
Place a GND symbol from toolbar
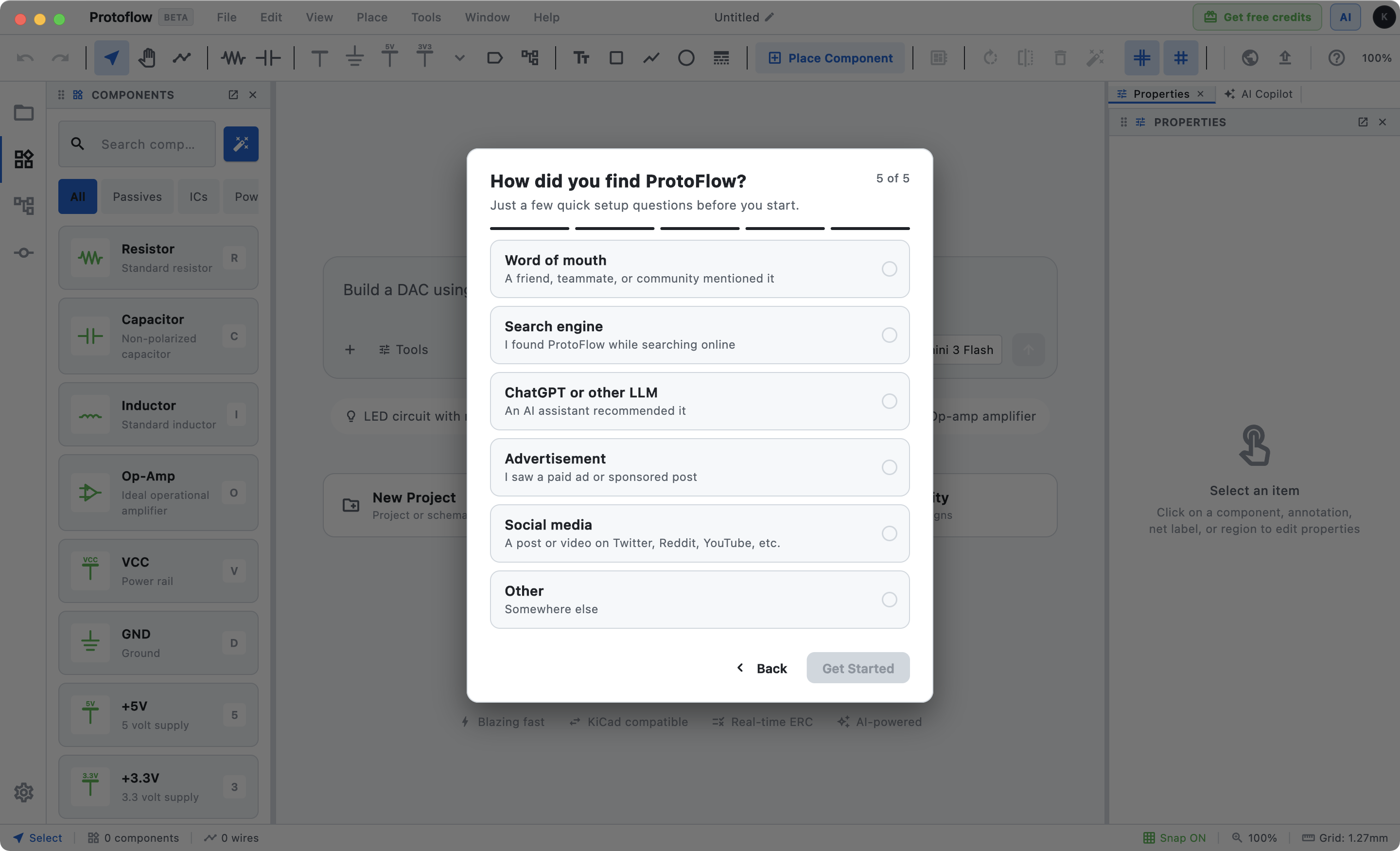[354, 57]
